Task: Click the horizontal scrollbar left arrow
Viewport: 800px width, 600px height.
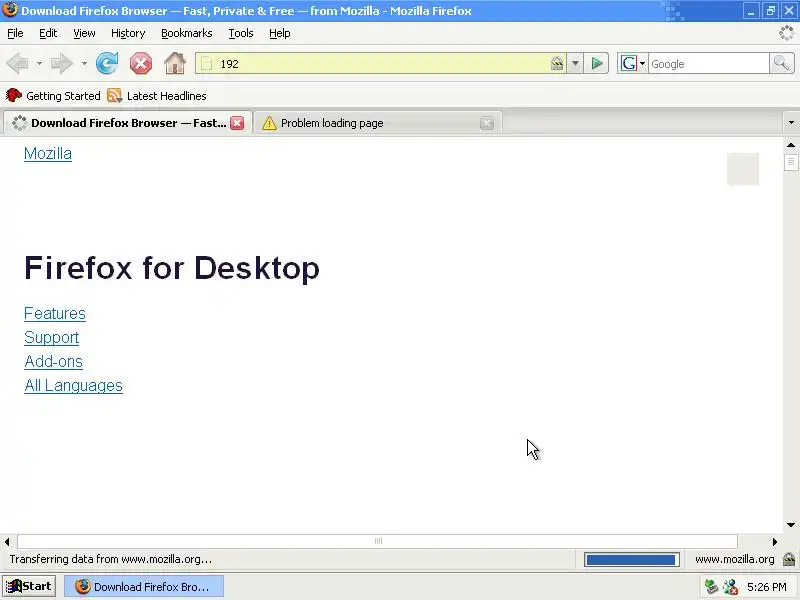Action: pos(7,541)
